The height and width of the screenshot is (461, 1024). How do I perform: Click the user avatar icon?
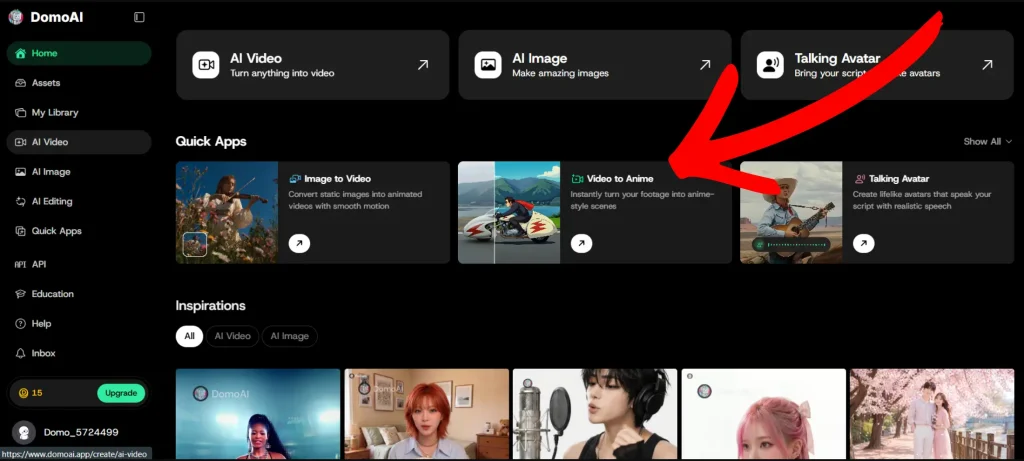tap(24, 432)
